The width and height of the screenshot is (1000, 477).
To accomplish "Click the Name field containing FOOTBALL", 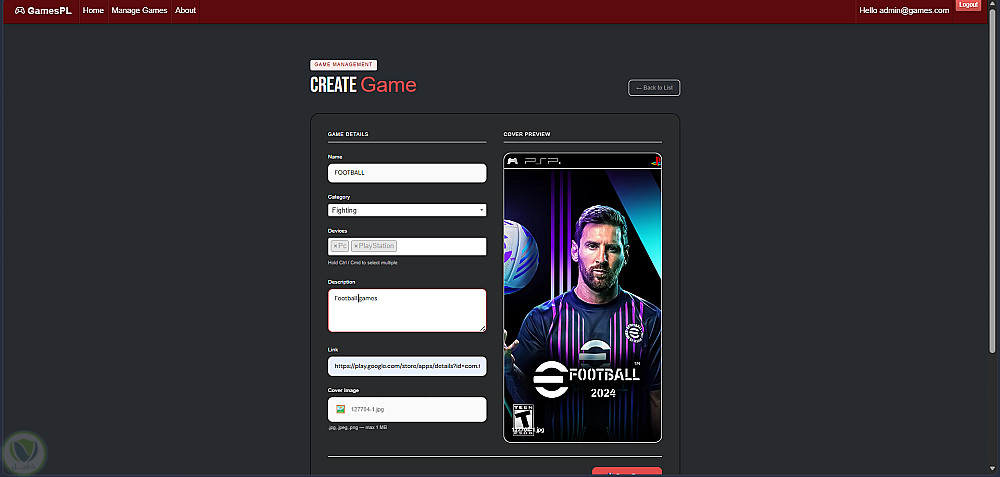I will 407,173.
